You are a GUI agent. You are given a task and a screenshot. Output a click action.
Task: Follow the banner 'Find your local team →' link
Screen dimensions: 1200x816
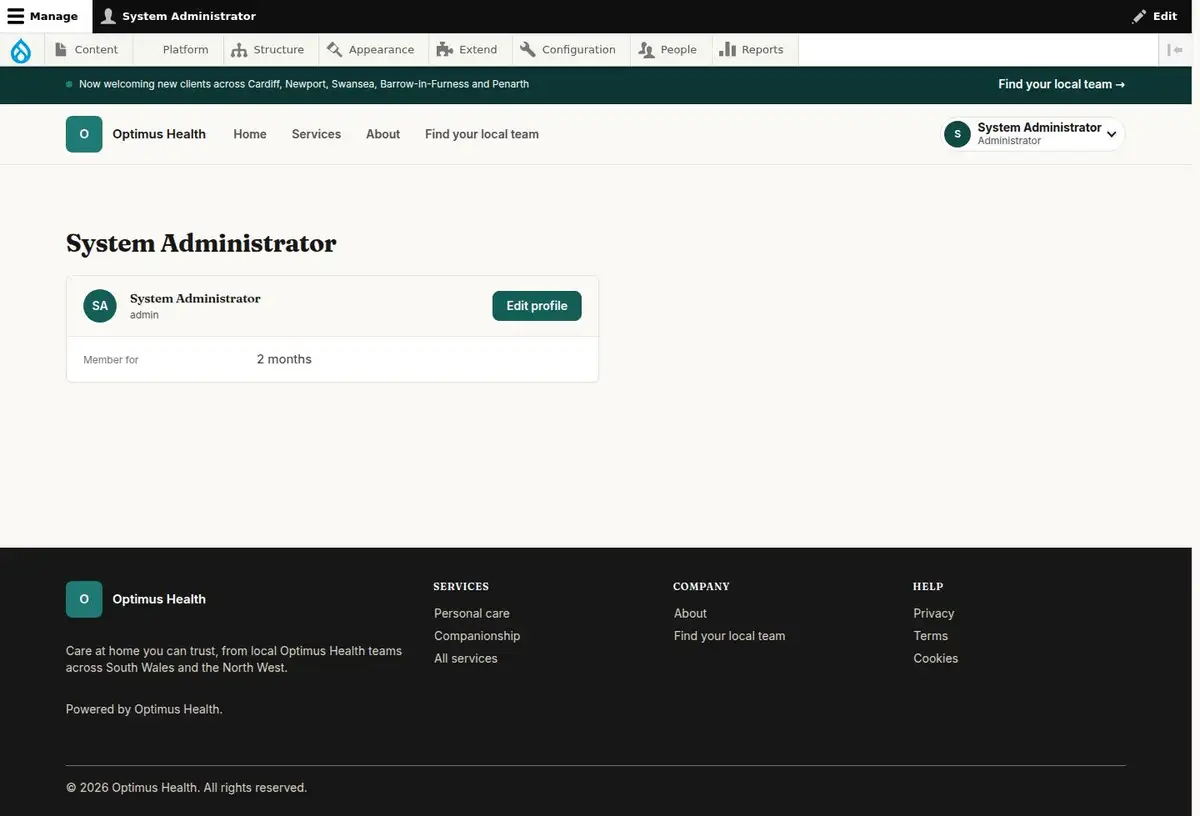coord(1061,84)
